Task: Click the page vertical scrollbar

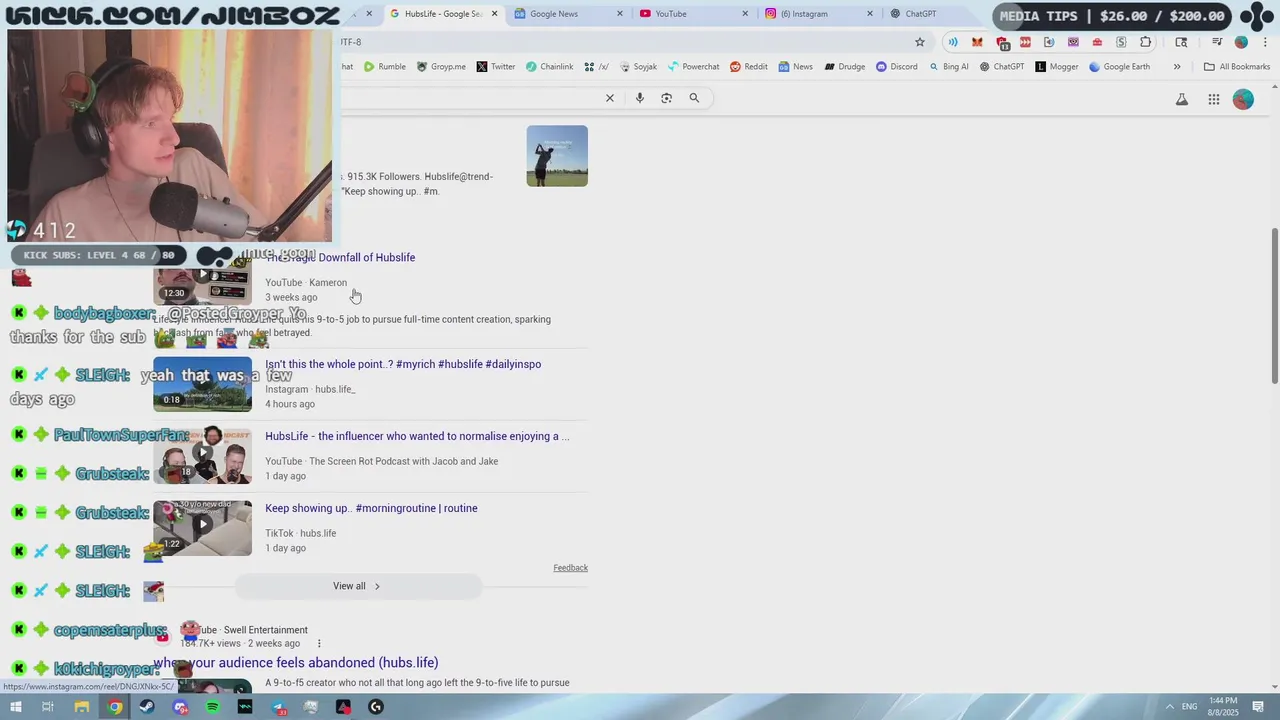Action: (x=1274, y=305)
